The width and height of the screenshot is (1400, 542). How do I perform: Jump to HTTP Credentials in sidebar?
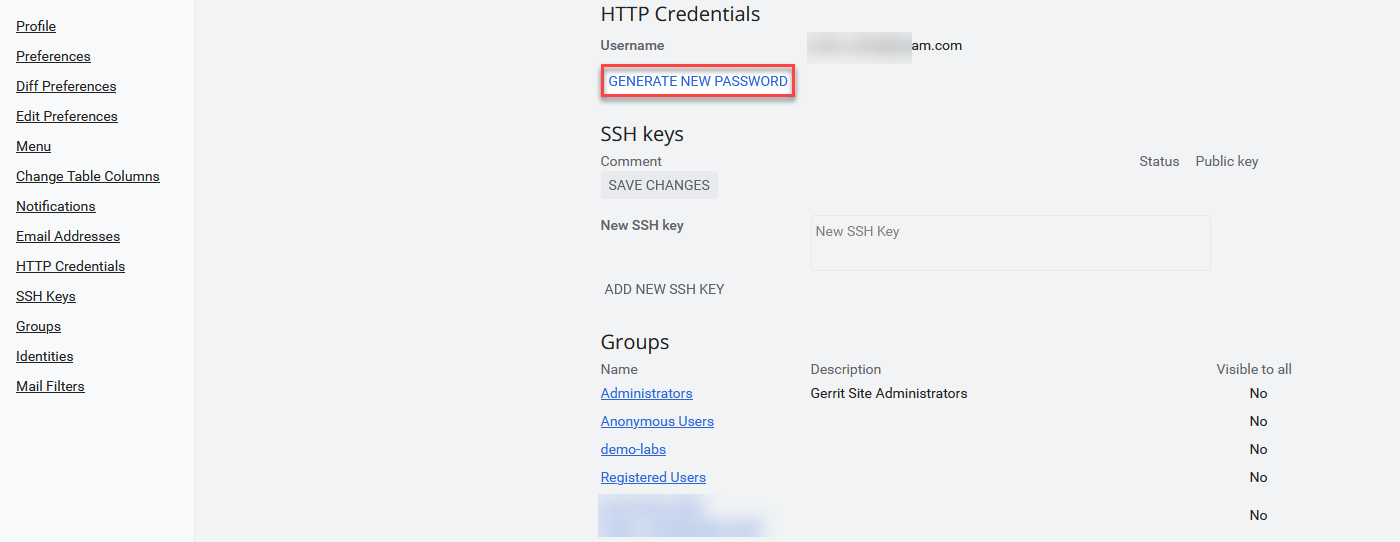pyautogui.click(x=70, y=266)
